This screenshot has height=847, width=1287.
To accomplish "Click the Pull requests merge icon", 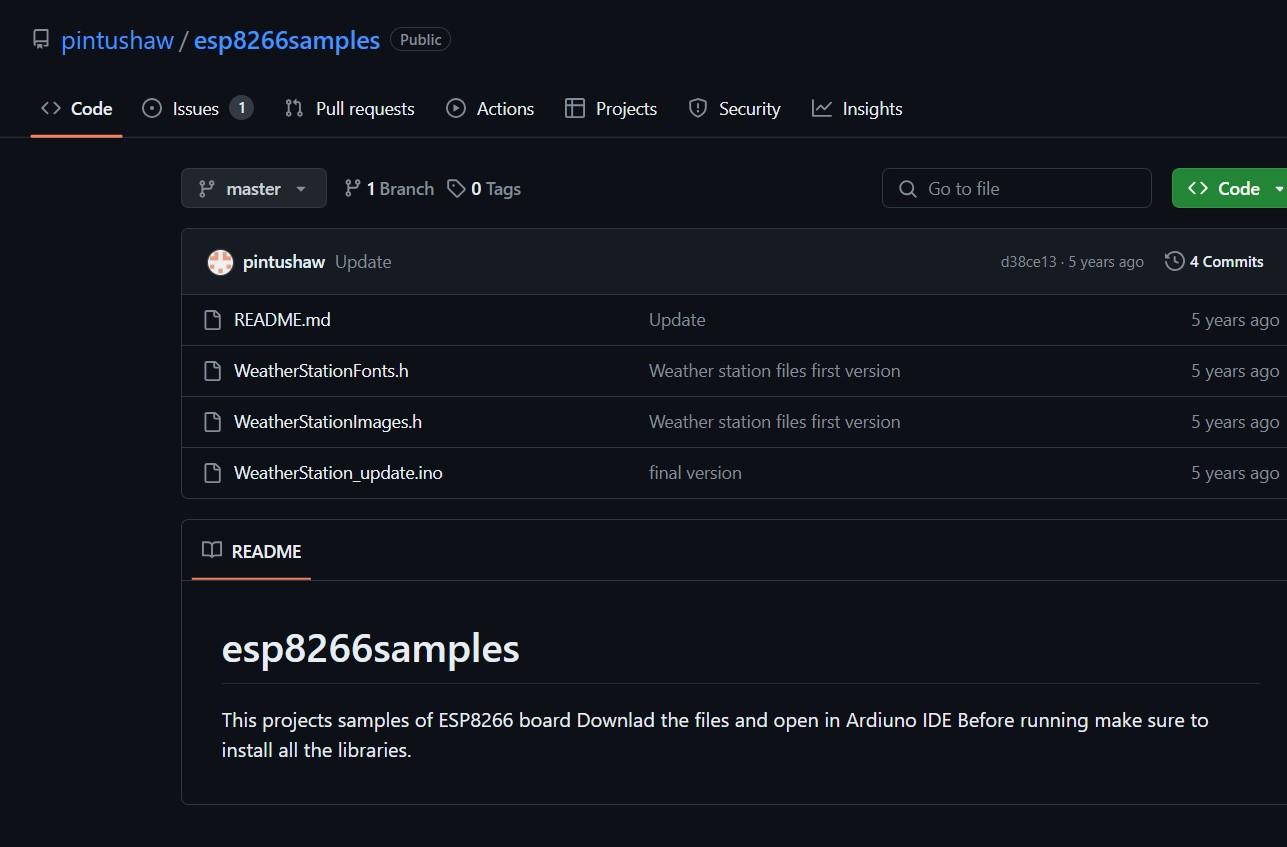I will coord(294,108).
